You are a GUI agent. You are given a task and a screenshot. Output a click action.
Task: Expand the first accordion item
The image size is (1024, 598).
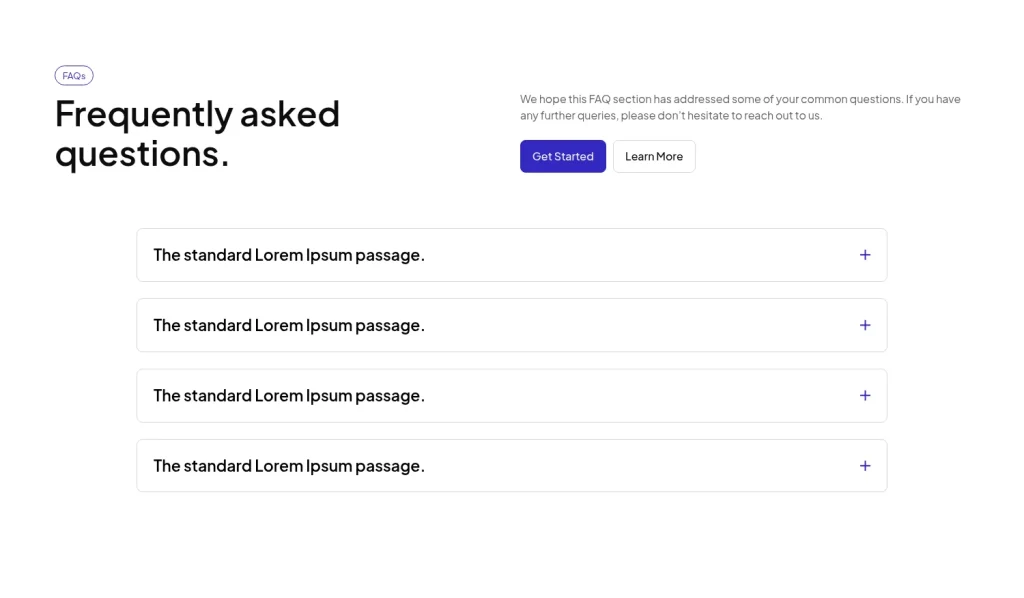pyautogui.click(x=511, y=255)
